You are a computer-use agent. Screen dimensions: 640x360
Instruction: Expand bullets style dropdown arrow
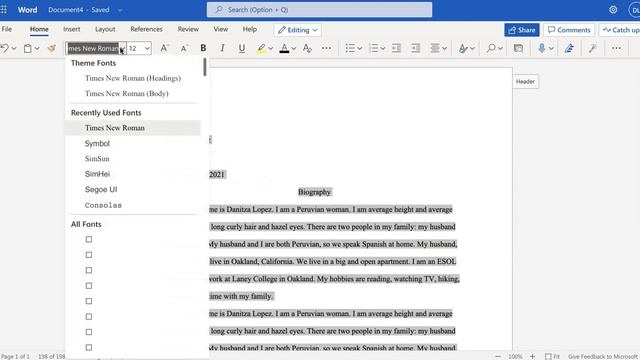(360, 49)
